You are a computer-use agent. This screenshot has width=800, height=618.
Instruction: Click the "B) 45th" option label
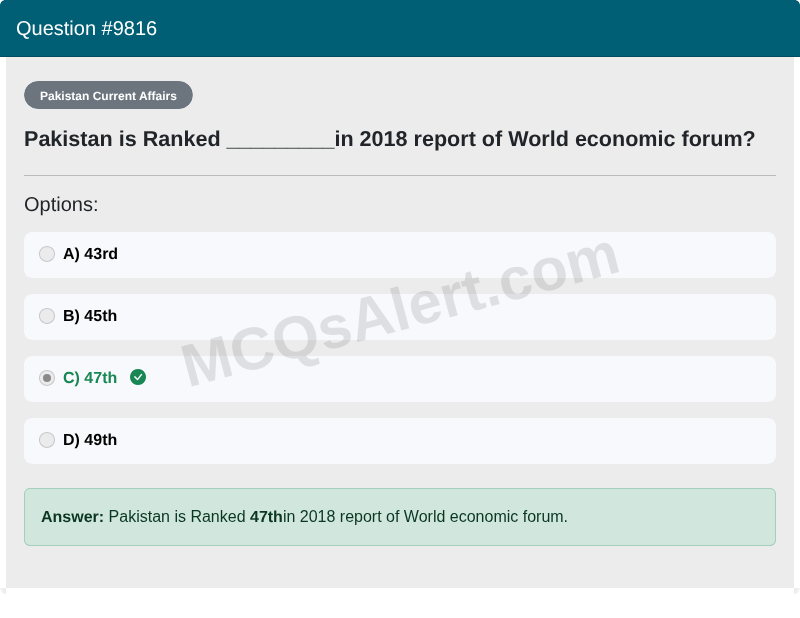point(90,316)
